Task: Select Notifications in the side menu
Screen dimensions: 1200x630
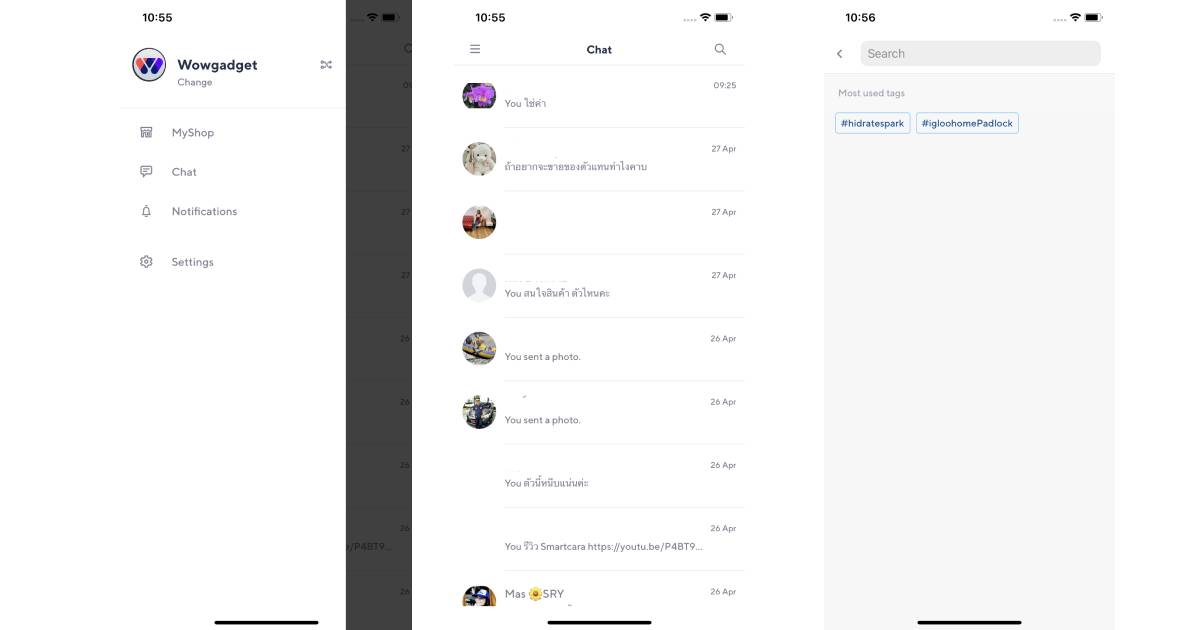Action: point(204,211)
